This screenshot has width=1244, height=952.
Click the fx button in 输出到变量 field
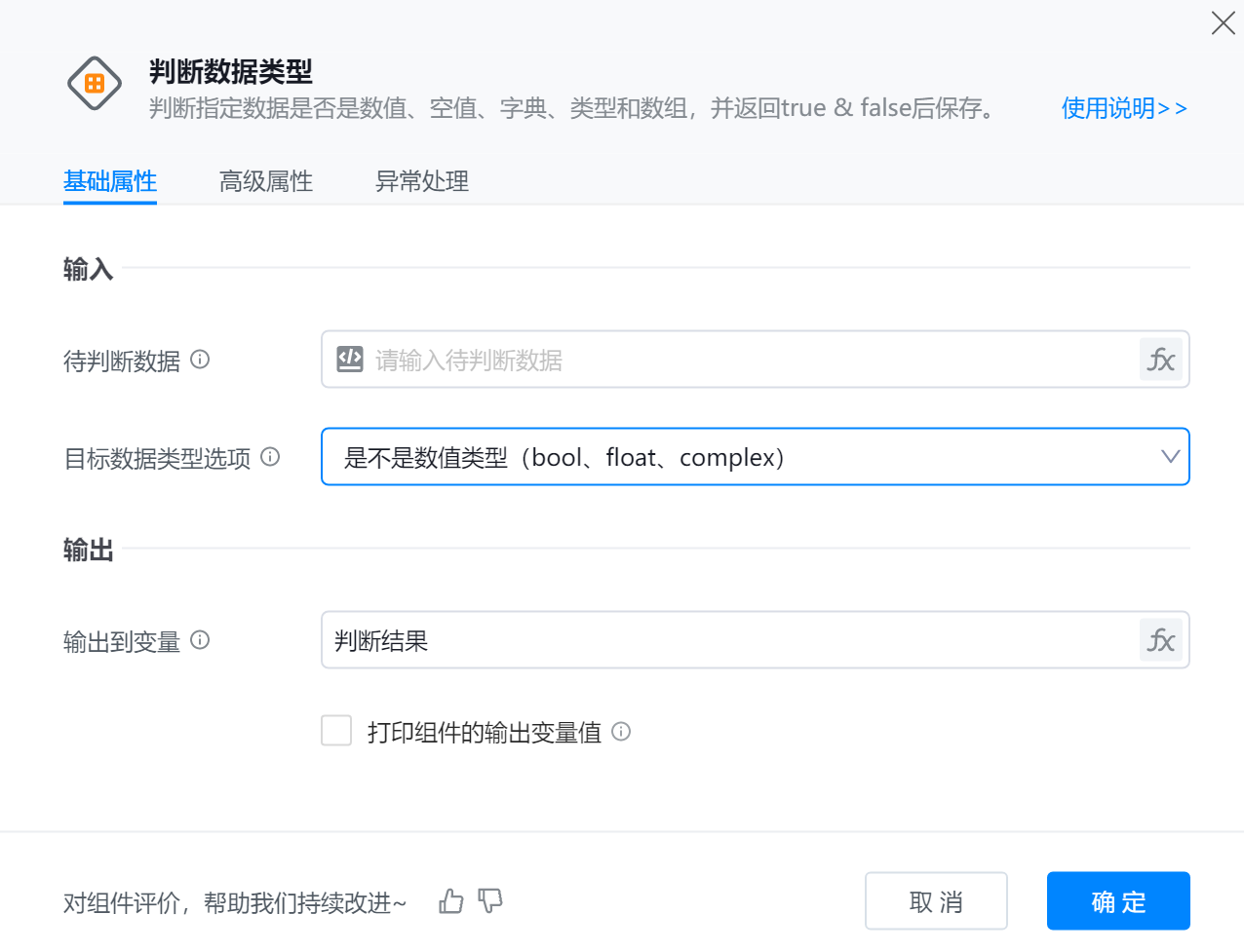pyautogui.click(x=1160, y=640)
